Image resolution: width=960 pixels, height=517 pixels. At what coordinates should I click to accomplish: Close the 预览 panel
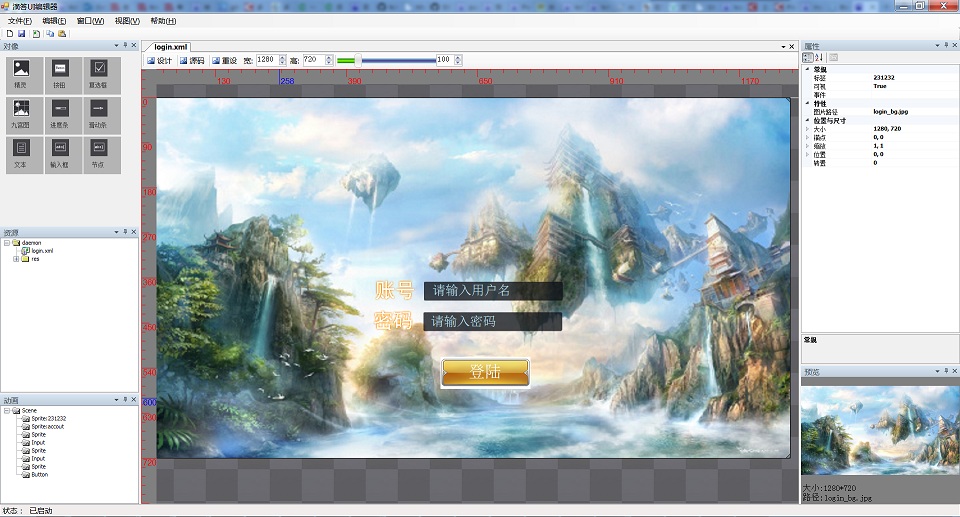(x=954, y=371)
